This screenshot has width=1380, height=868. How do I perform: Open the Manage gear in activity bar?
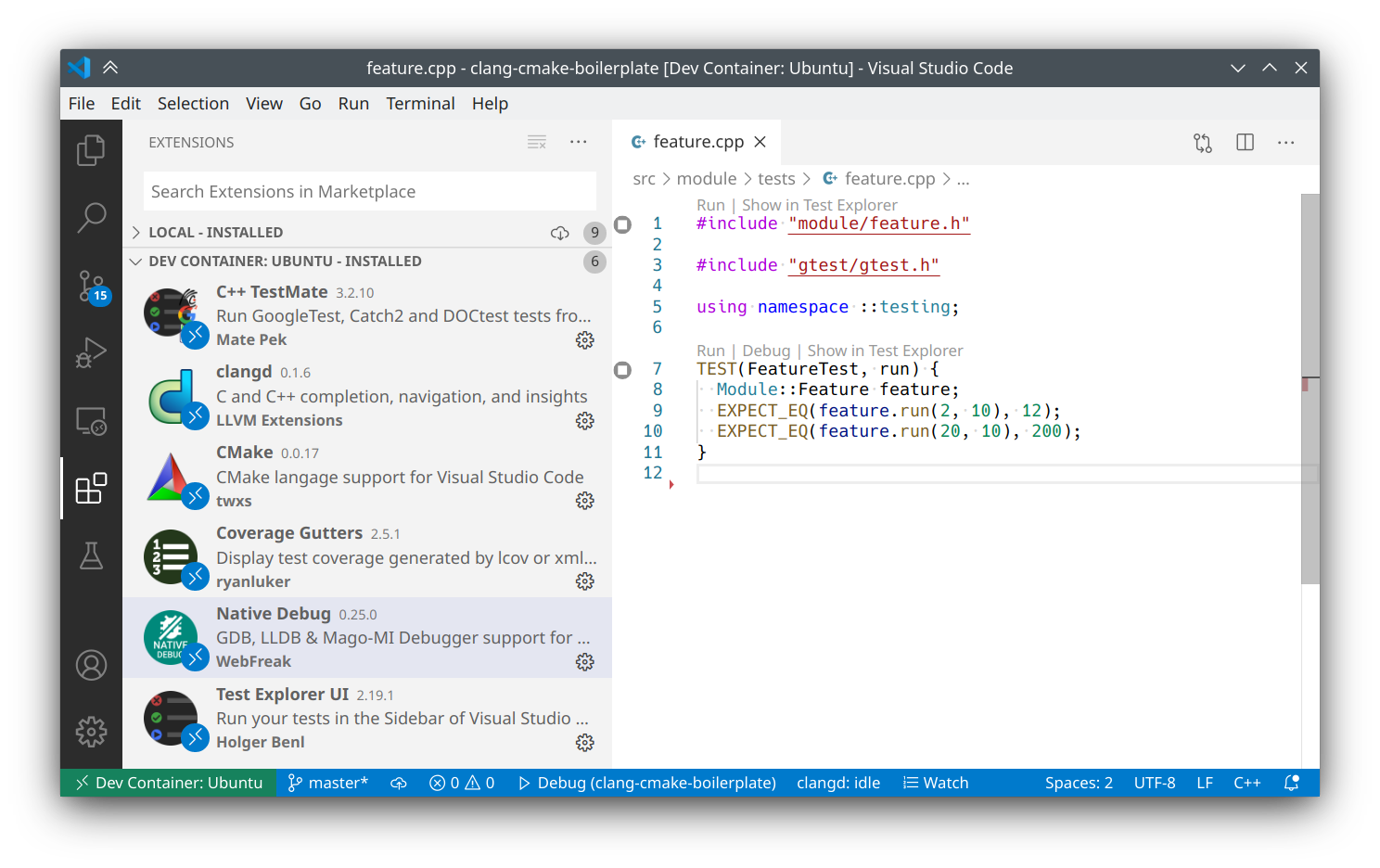91,732
